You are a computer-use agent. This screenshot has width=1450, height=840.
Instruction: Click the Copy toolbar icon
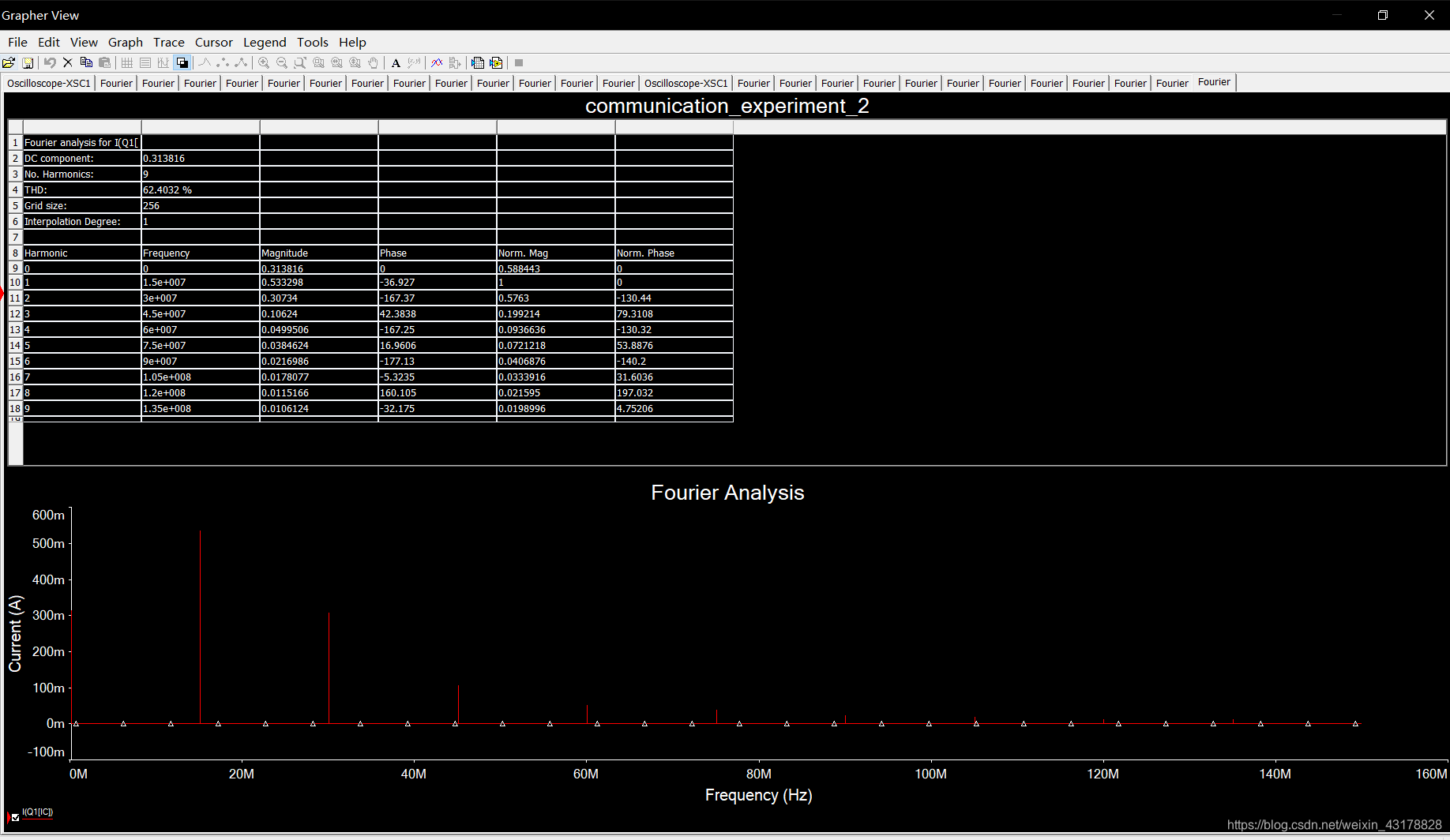coord(86,63)
